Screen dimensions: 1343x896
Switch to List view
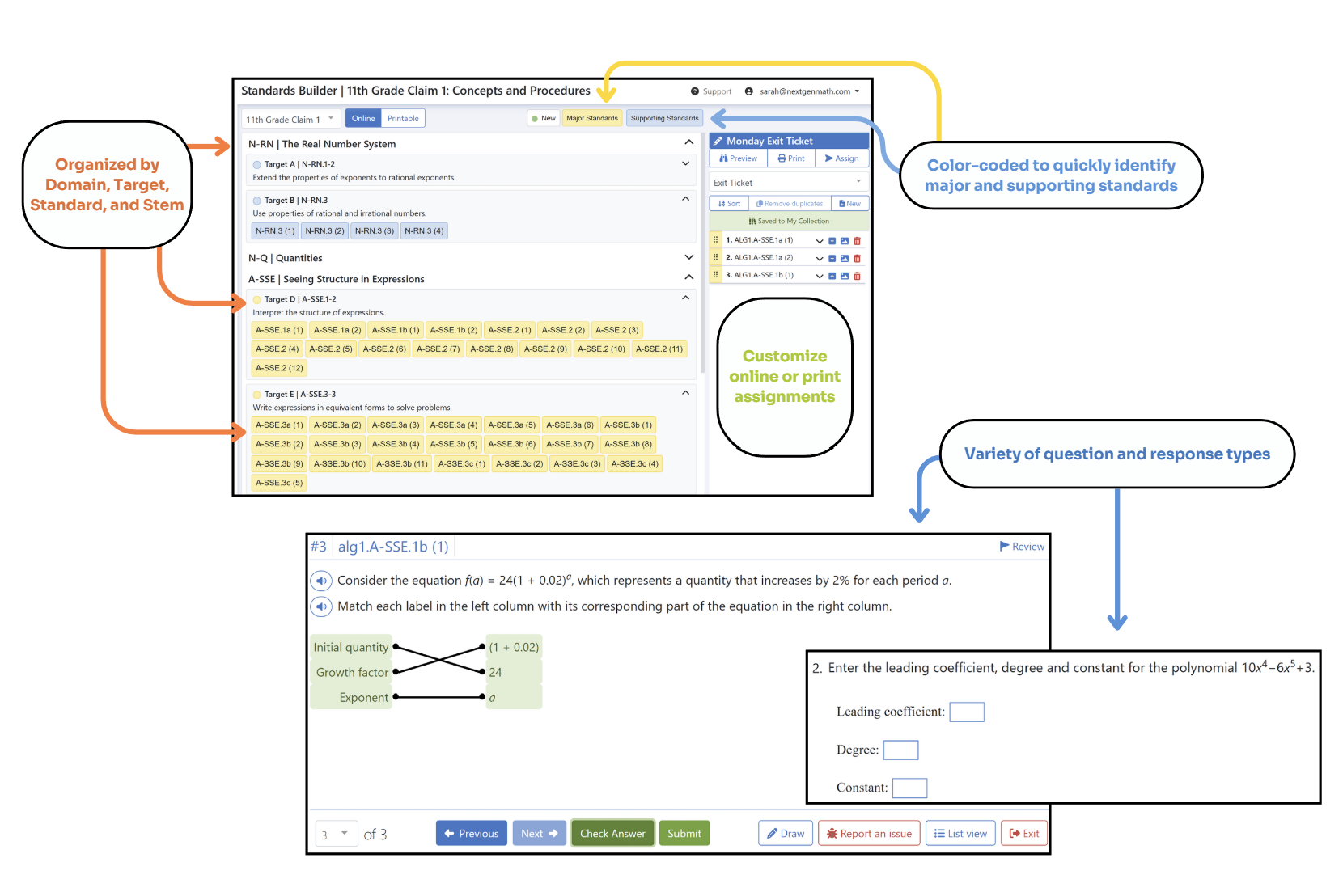[x=961, y=834]
